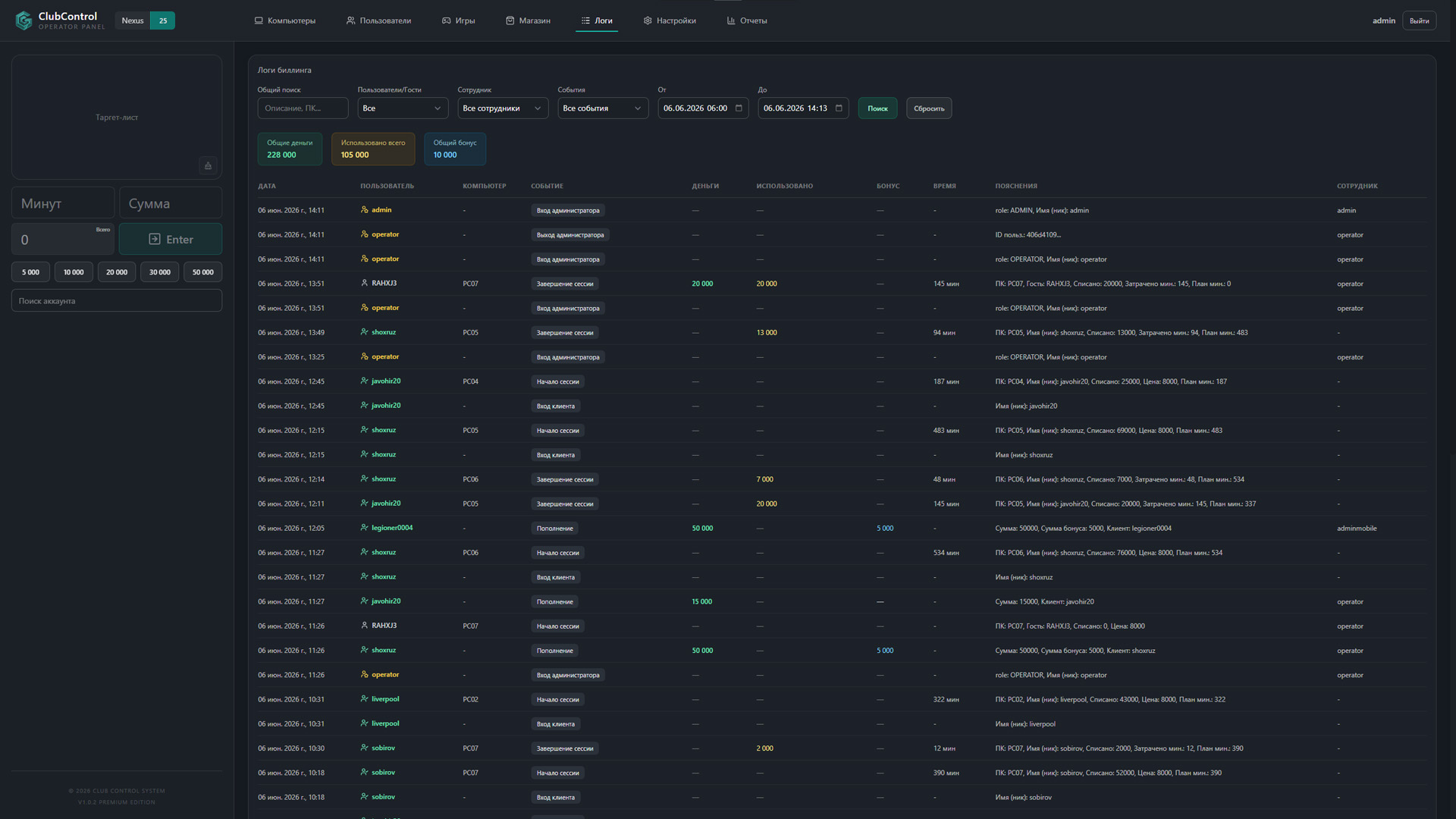Click the print icon in Target-list panel
Screen dimensions: 1456x819
click(208, 165)
